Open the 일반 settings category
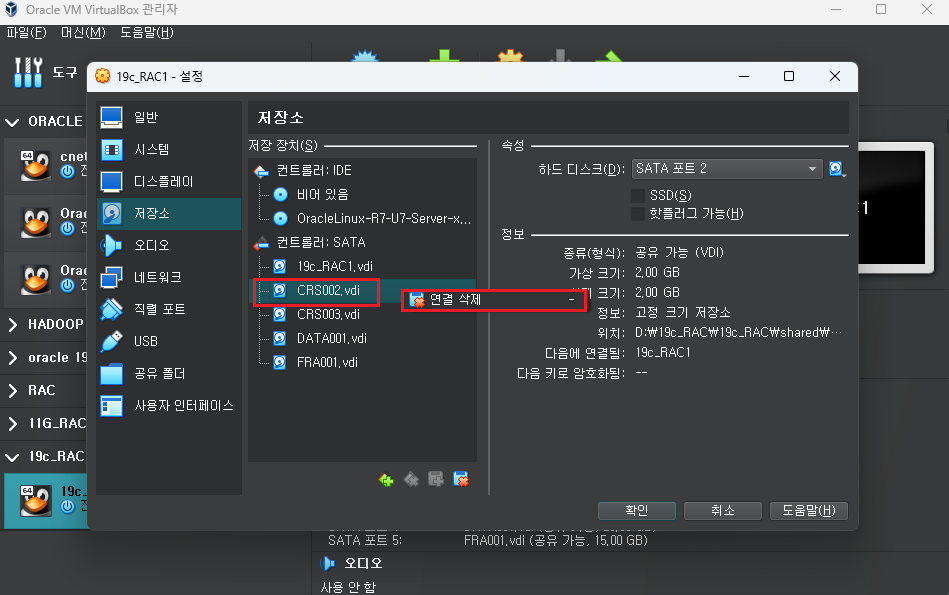Viewport: 949px width, 595px height. tap(169, 117)
